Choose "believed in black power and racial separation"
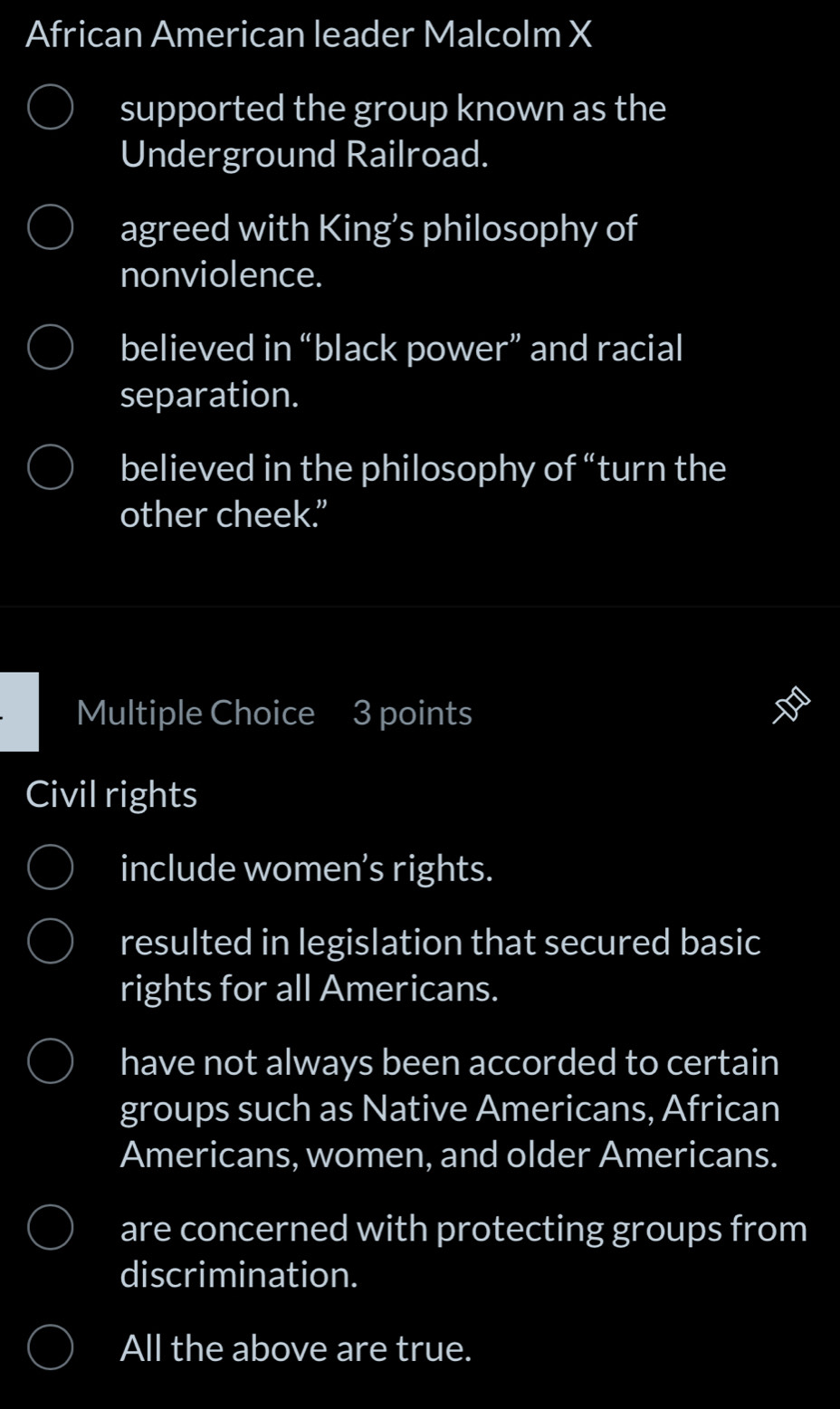This screenshot has height=1409, width=840. (52, 348)
